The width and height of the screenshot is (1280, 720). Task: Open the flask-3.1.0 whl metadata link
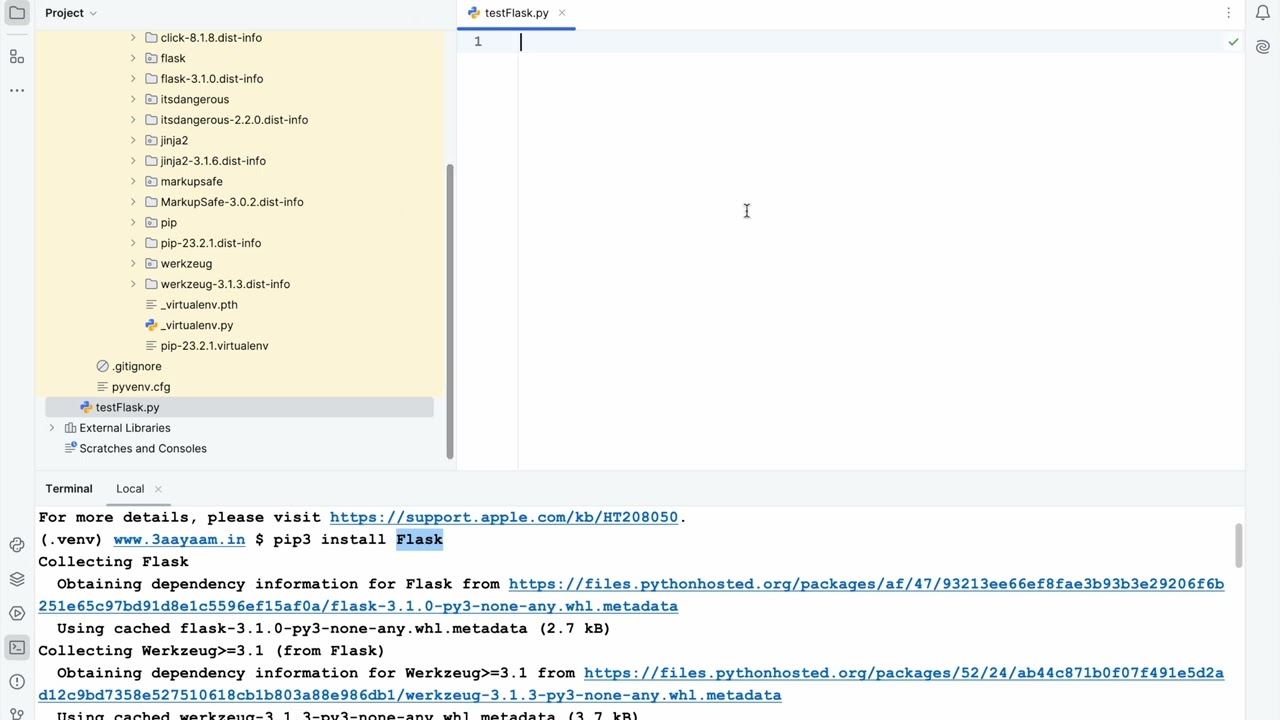point(358,606)
